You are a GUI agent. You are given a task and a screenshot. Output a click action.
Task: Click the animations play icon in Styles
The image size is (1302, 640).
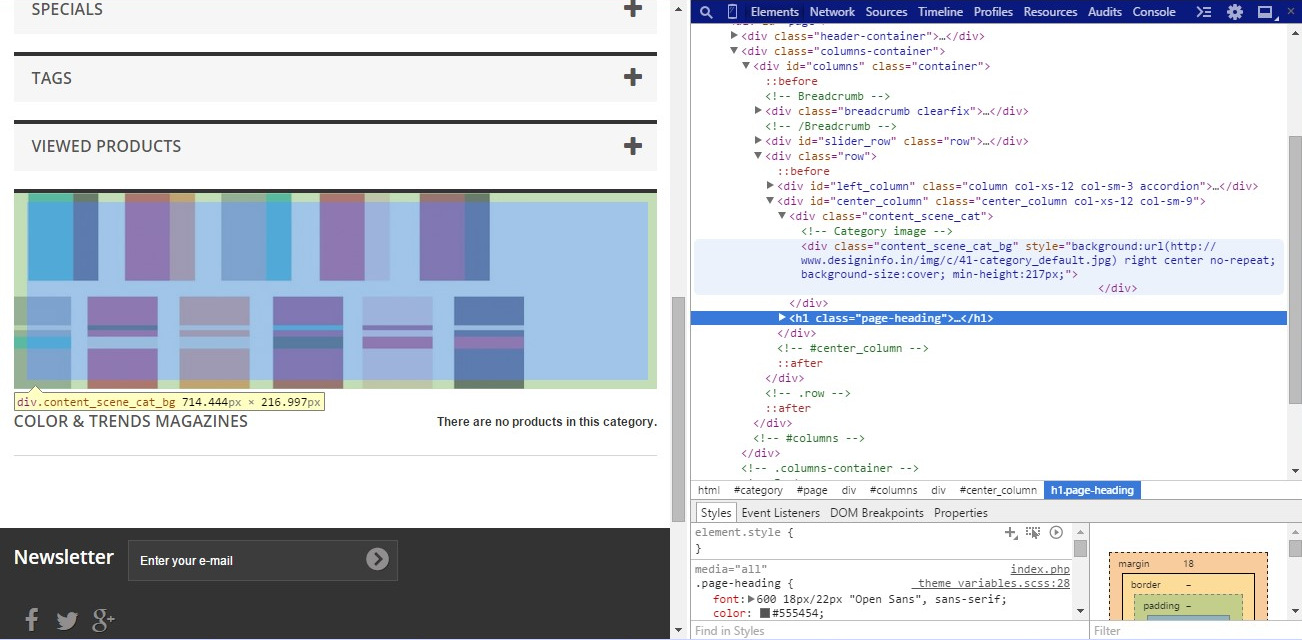pos(1056,533)
